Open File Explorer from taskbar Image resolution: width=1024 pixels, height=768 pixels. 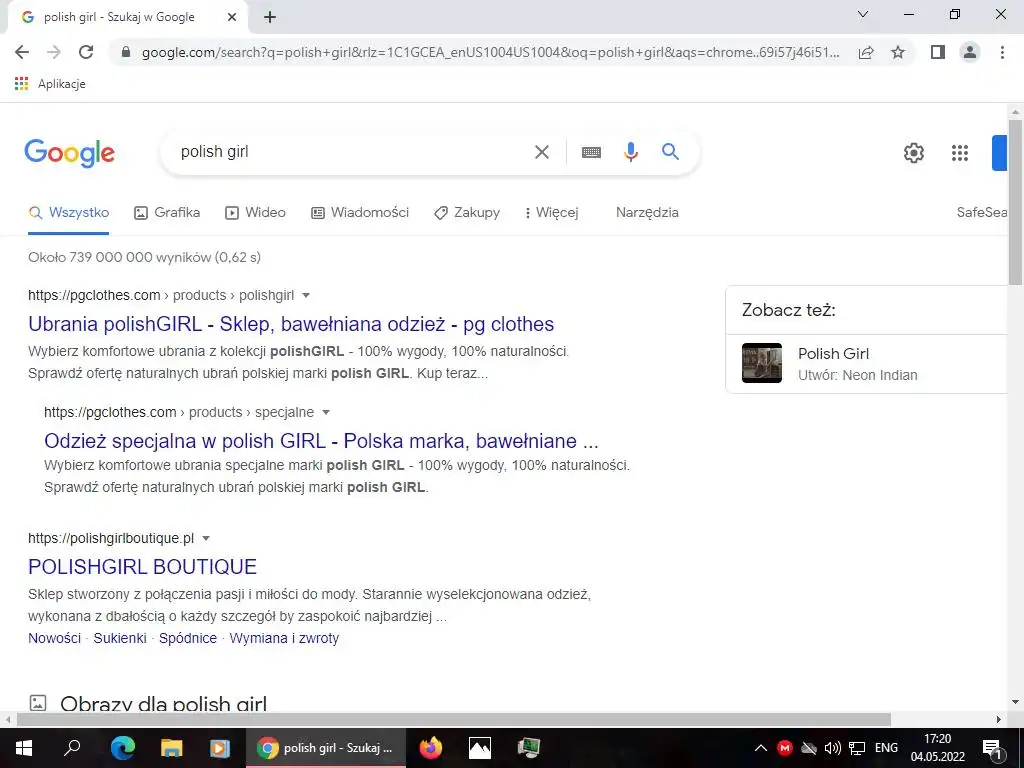coord(171,748)
